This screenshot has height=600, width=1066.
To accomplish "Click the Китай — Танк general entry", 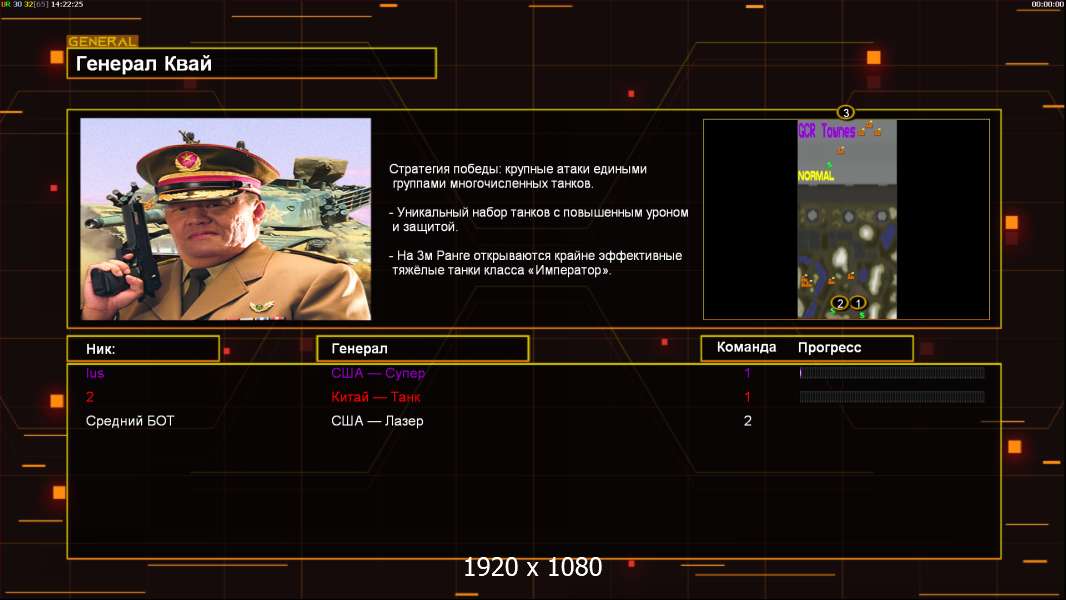I will [x=376, y=397].
